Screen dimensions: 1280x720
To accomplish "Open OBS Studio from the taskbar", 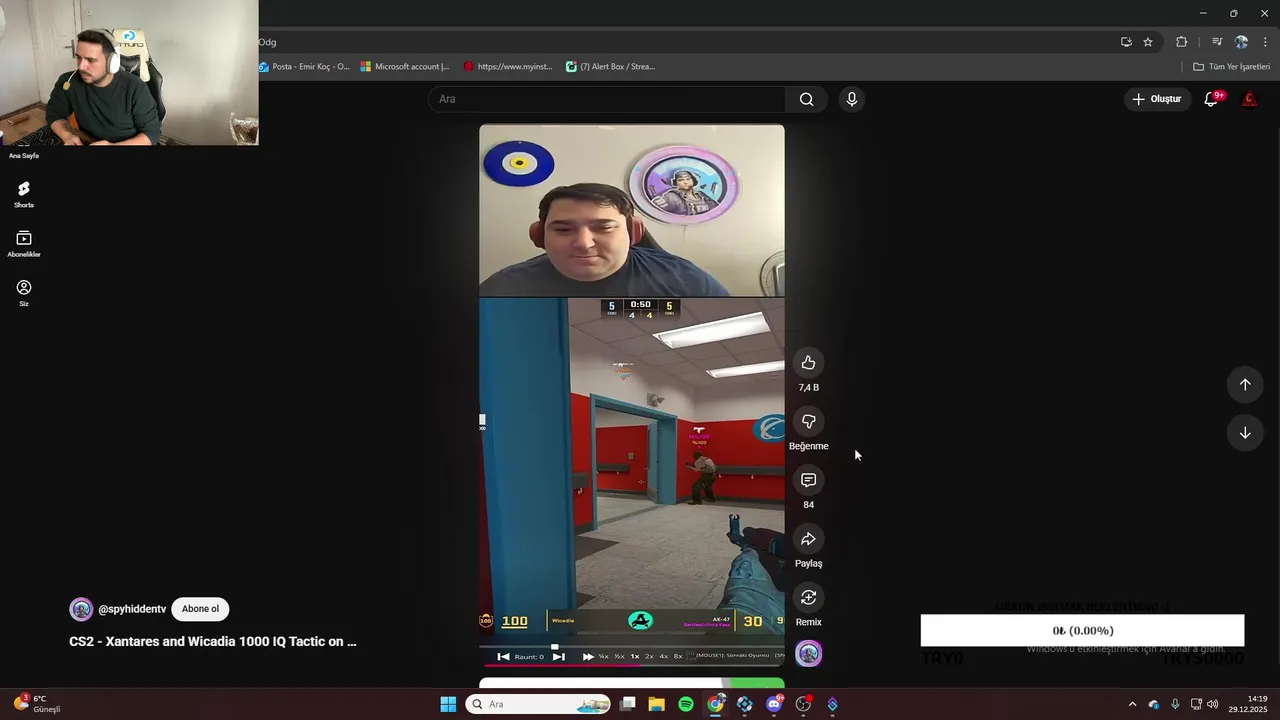I will [803, 705].
